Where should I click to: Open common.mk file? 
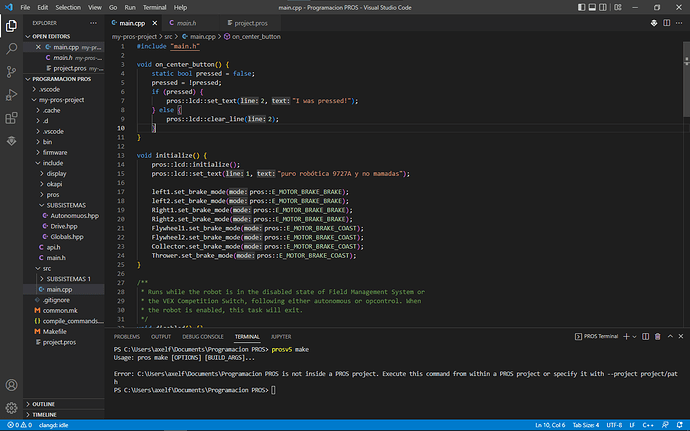[60, 311]
